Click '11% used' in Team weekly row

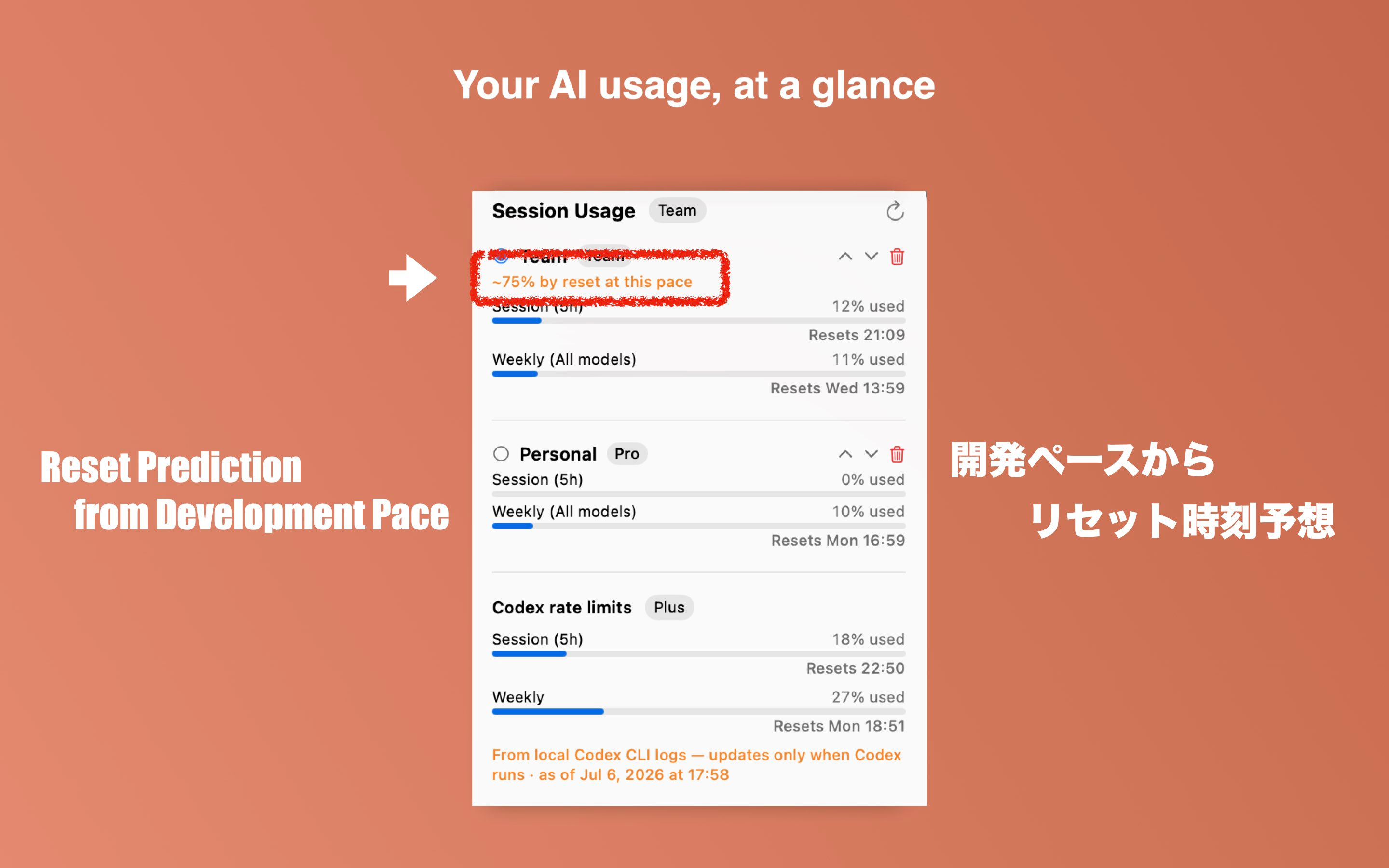tap(869, 359)
